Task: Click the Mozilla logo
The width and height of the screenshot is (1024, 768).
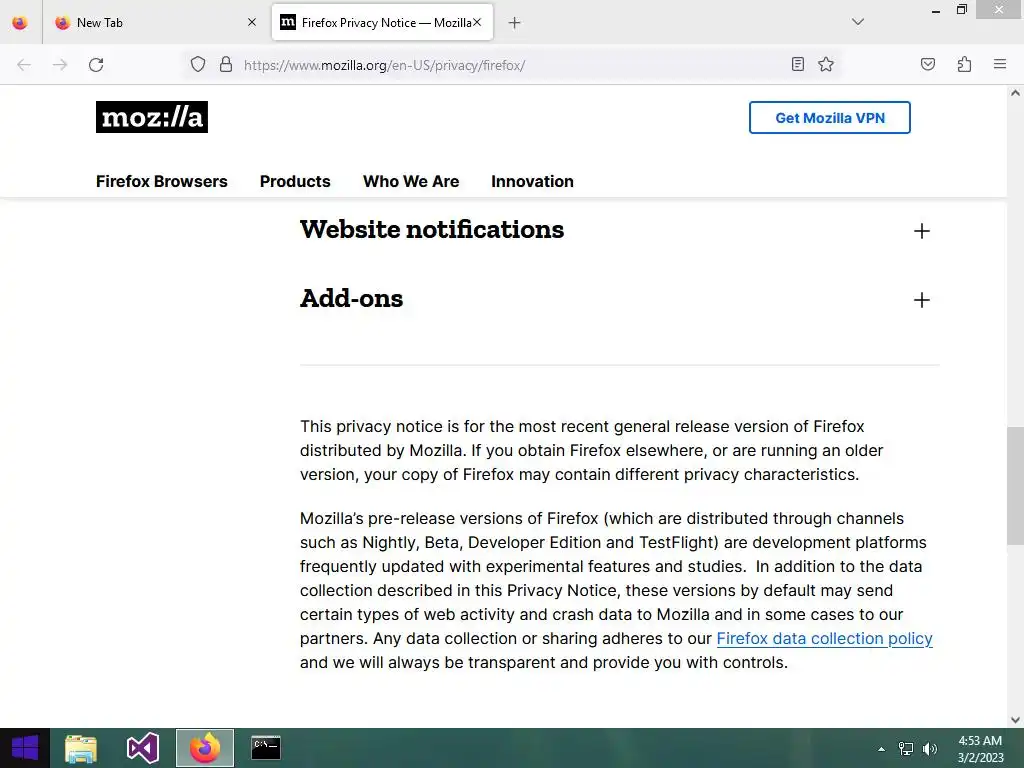Action: coord(152,117)
